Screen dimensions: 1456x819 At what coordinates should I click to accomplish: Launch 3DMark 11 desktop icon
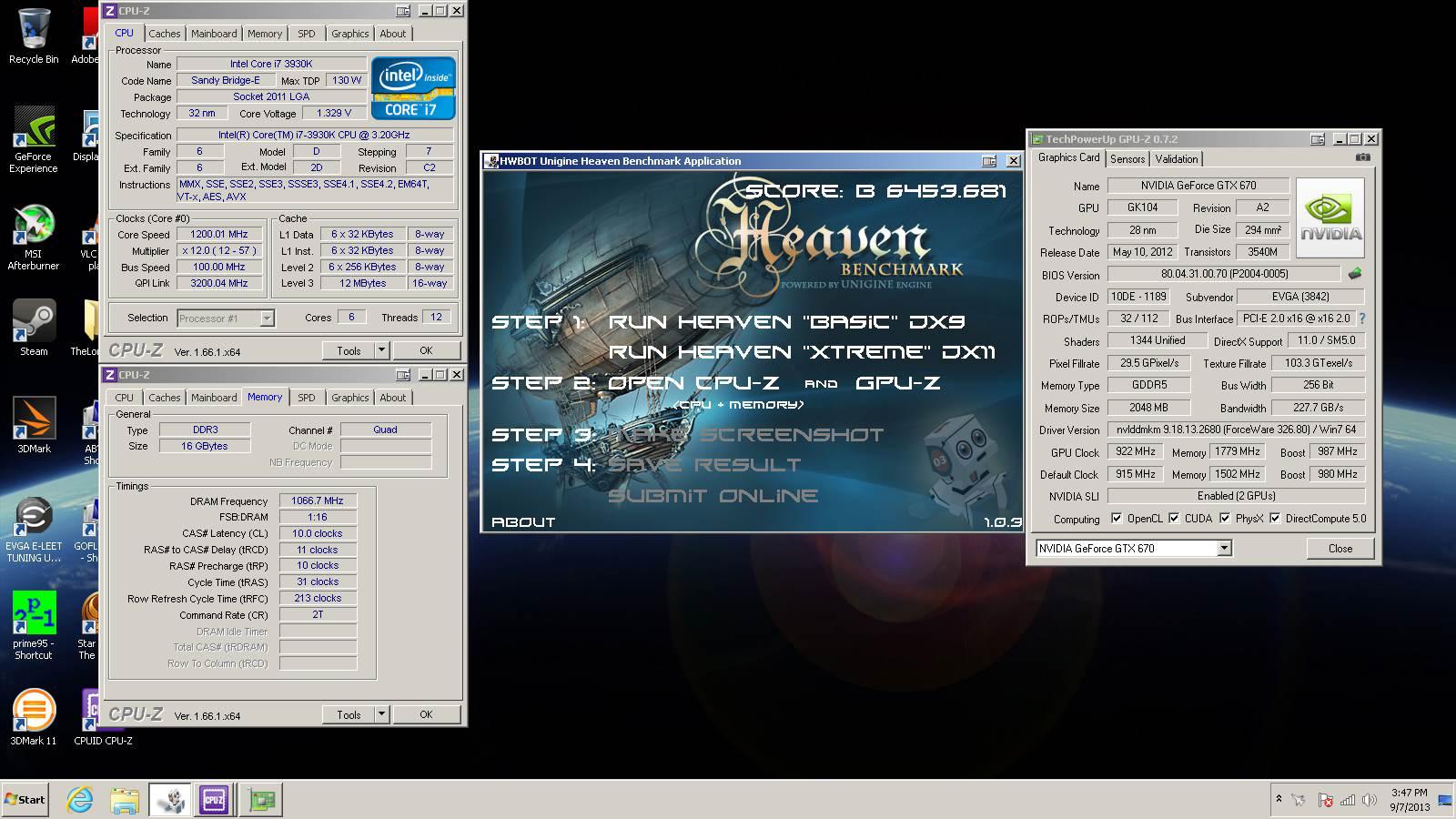tap(34, 717)
